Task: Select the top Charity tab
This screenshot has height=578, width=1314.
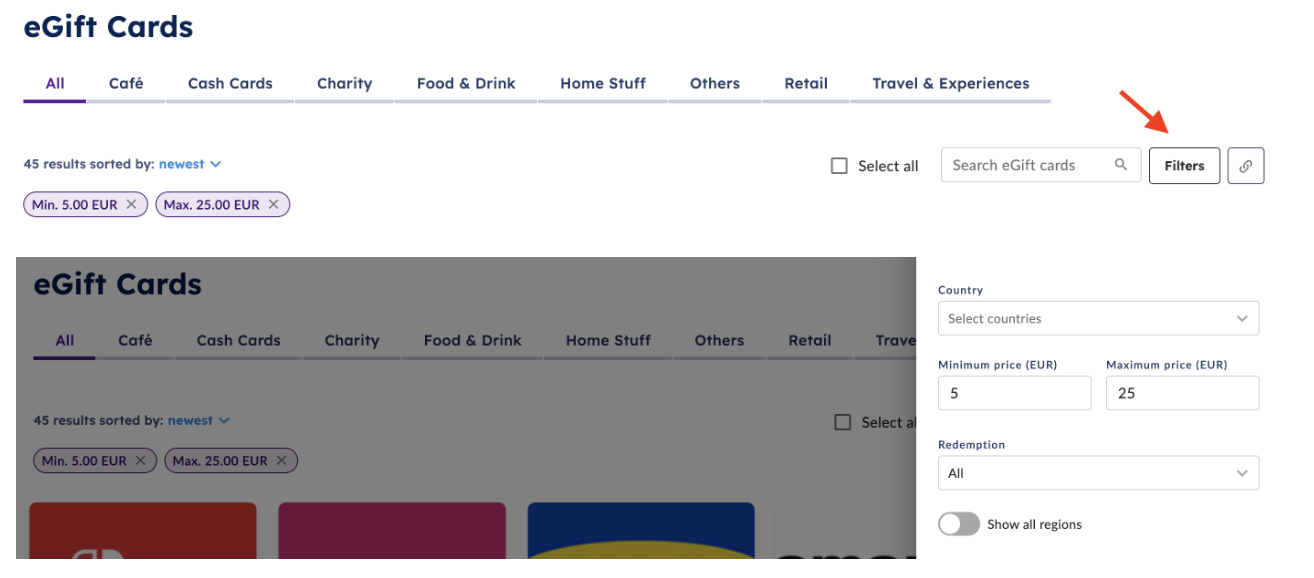Action: point(344,84)
